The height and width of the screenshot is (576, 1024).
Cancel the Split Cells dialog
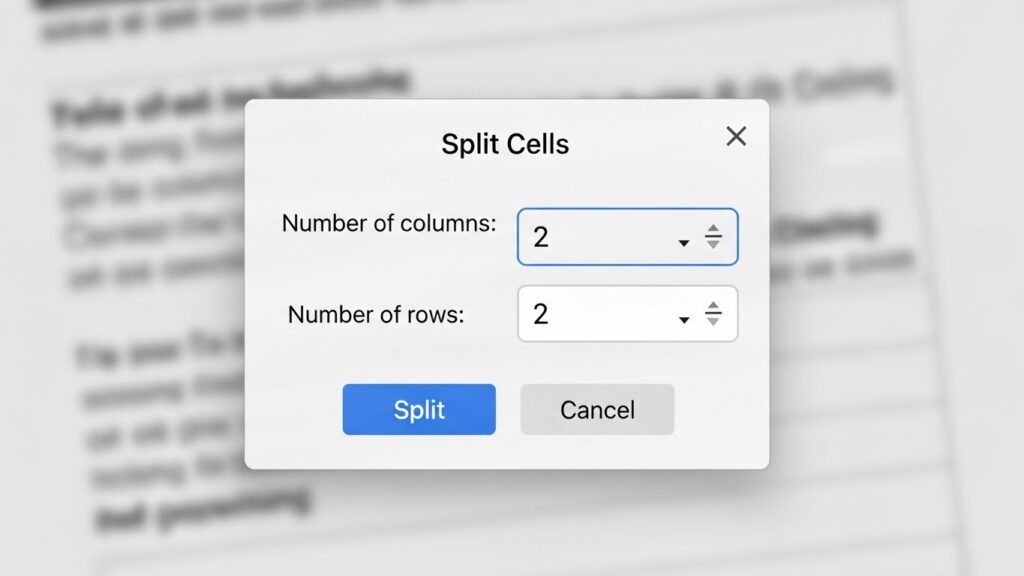click(x=597, y=410)
